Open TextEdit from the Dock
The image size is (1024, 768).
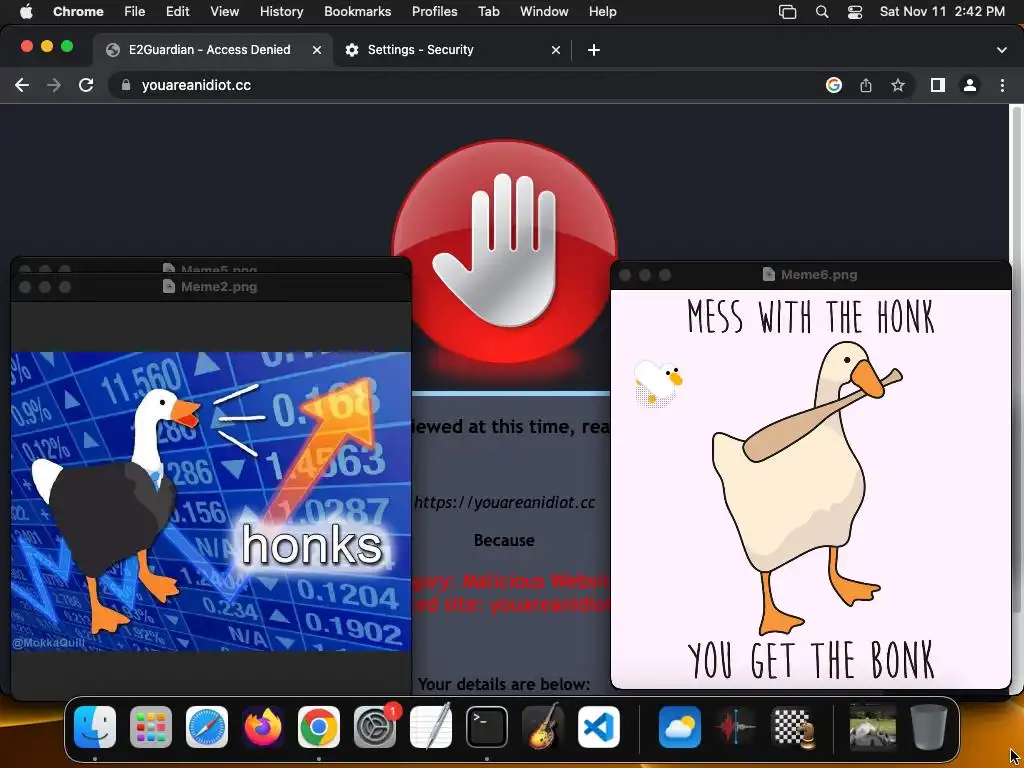[431, 727]
